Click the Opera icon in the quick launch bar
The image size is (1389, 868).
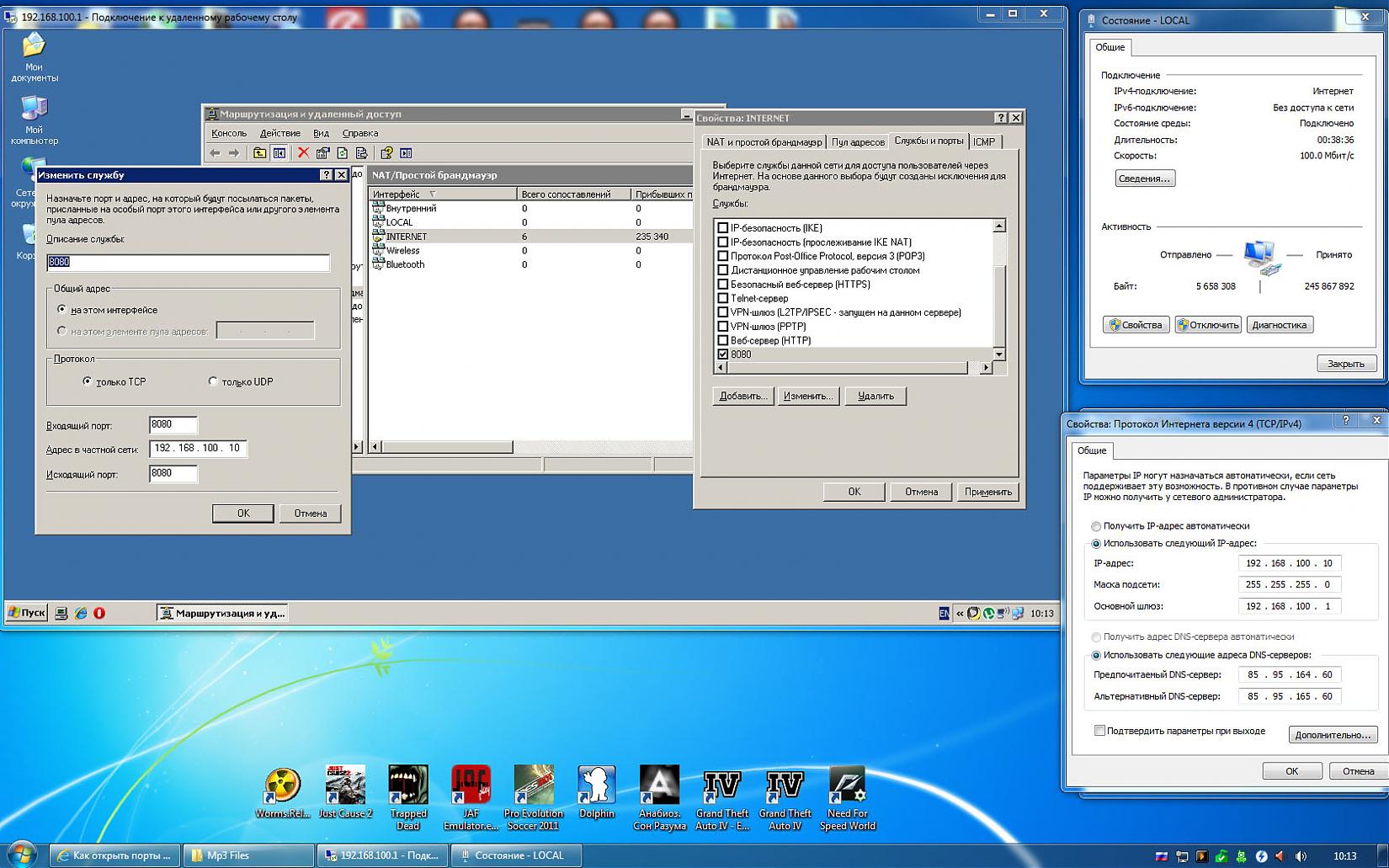[x=99, y=613]
